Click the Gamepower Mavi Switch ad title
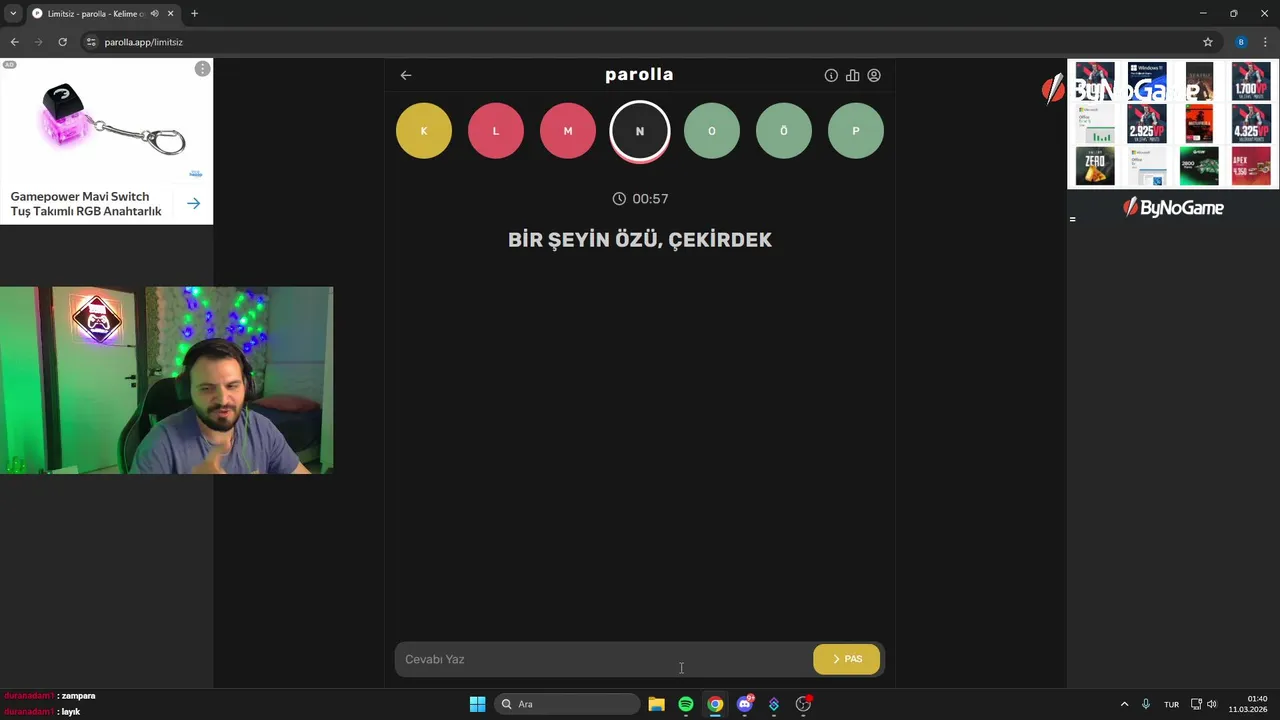The image size is (1280, 720). point(86,203)
